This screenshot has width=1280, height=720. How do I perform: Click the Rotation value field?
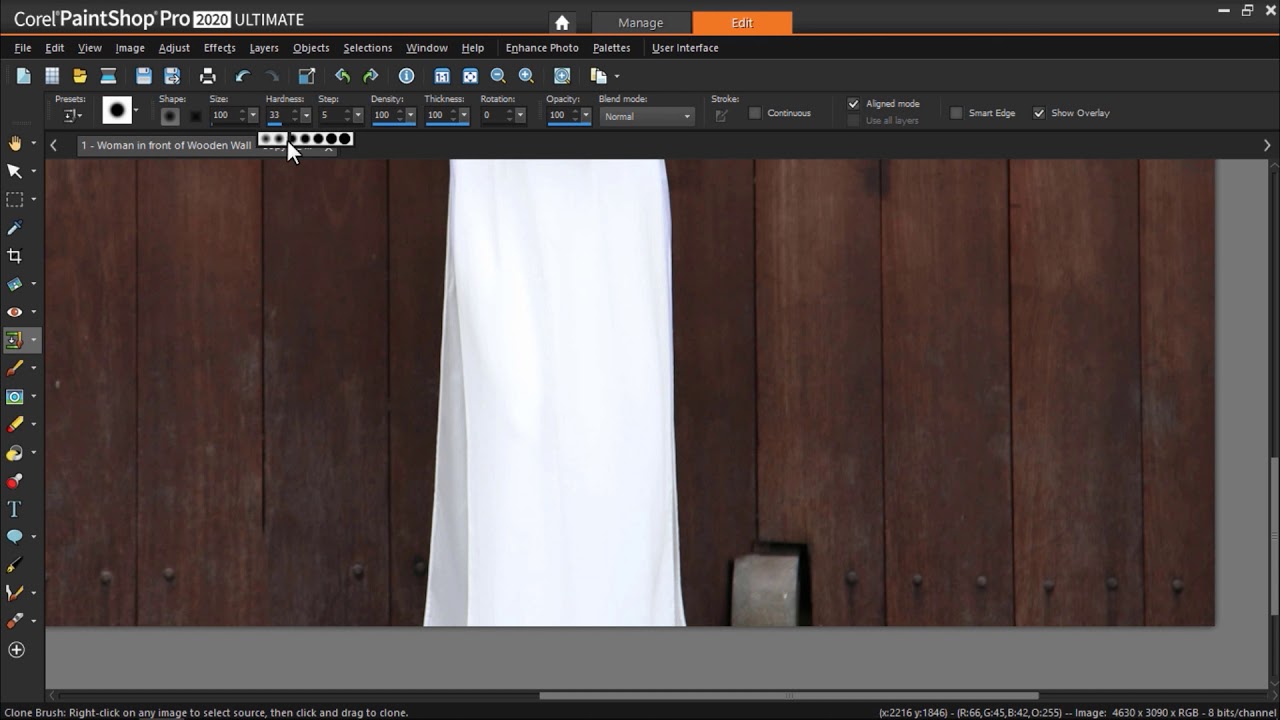click(495, 115)
